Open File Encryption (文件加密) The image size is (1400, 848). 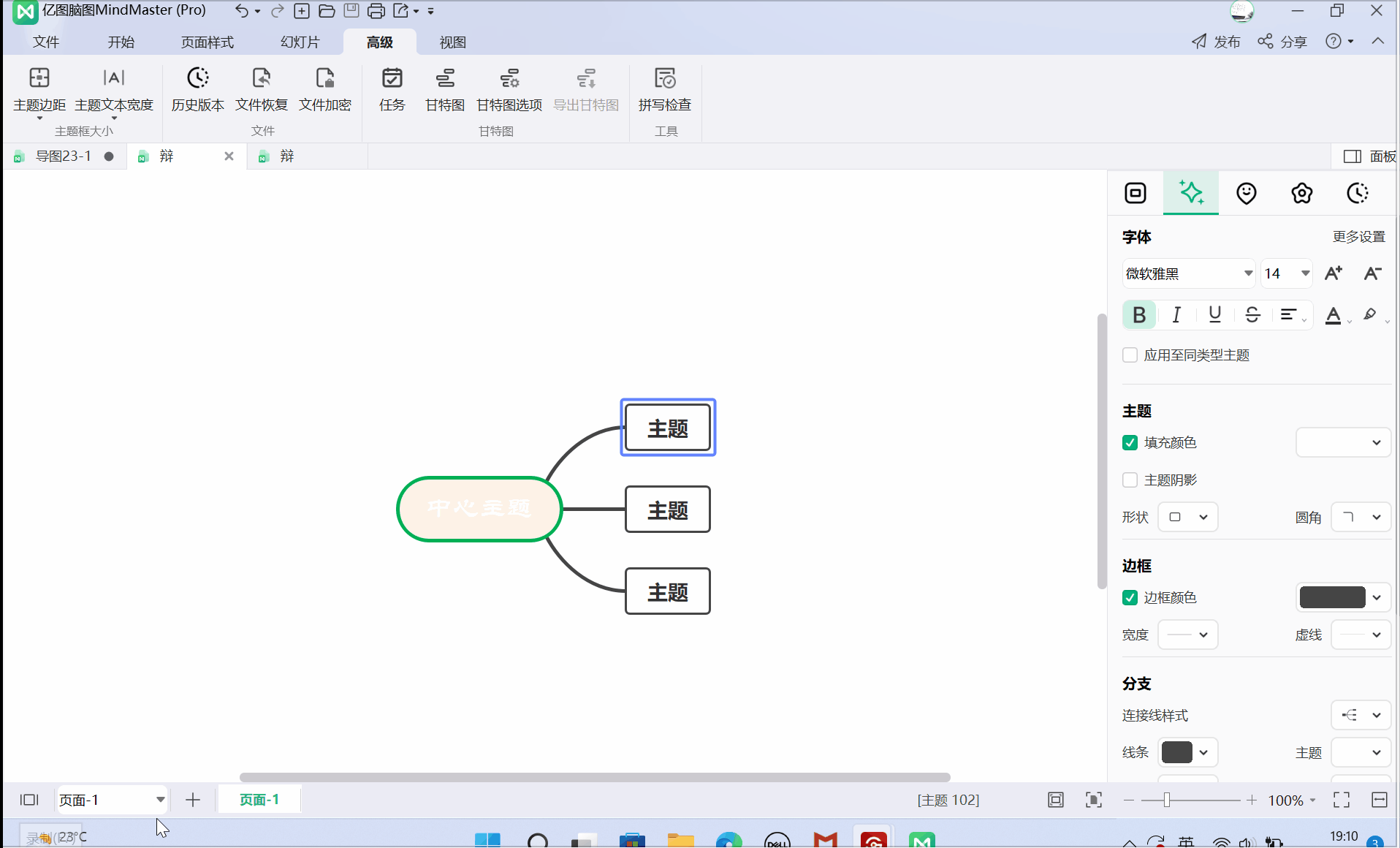click(x=325, y=91)
